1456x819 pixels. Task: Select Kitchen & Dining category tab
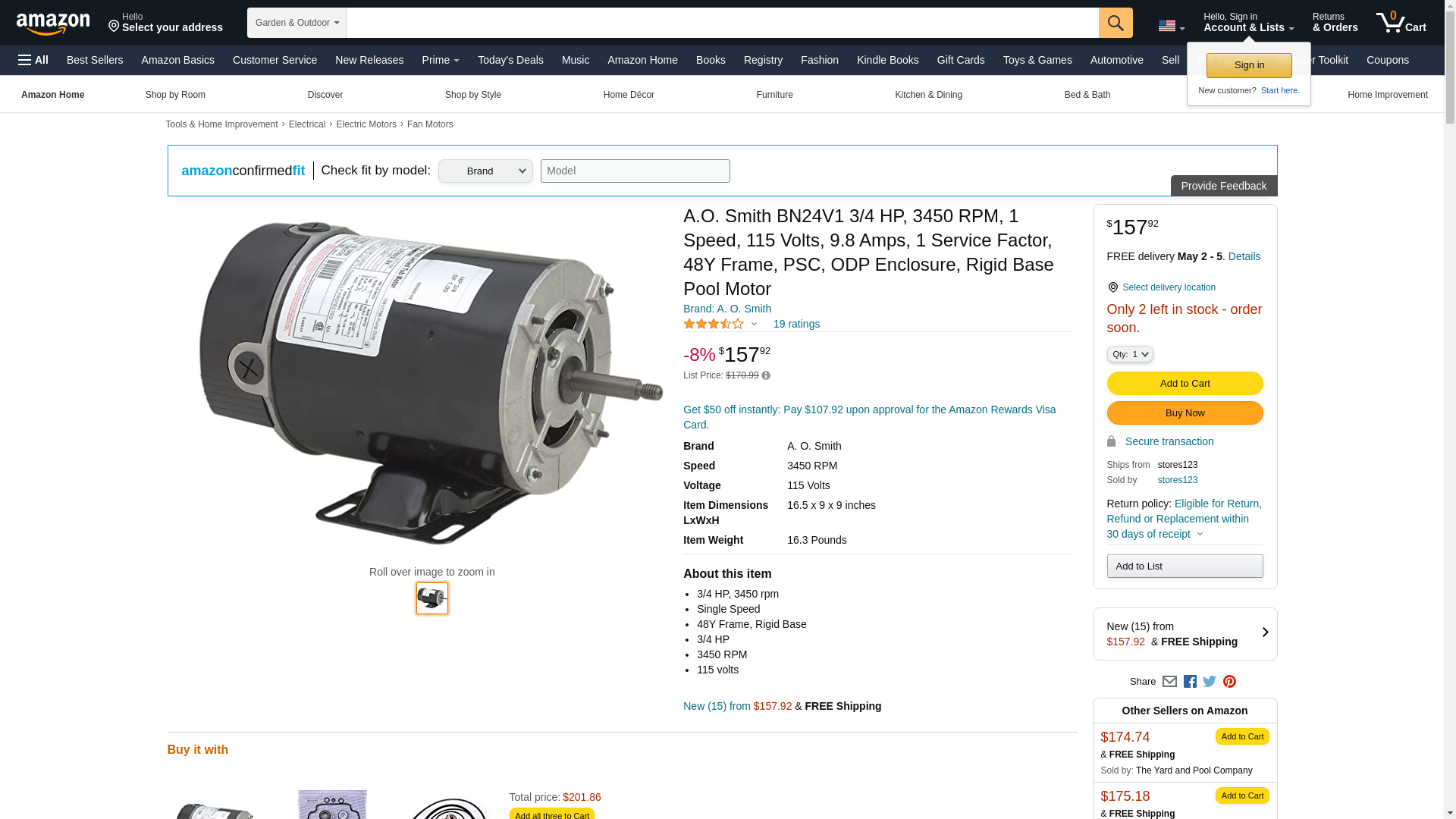coord(928,95)
